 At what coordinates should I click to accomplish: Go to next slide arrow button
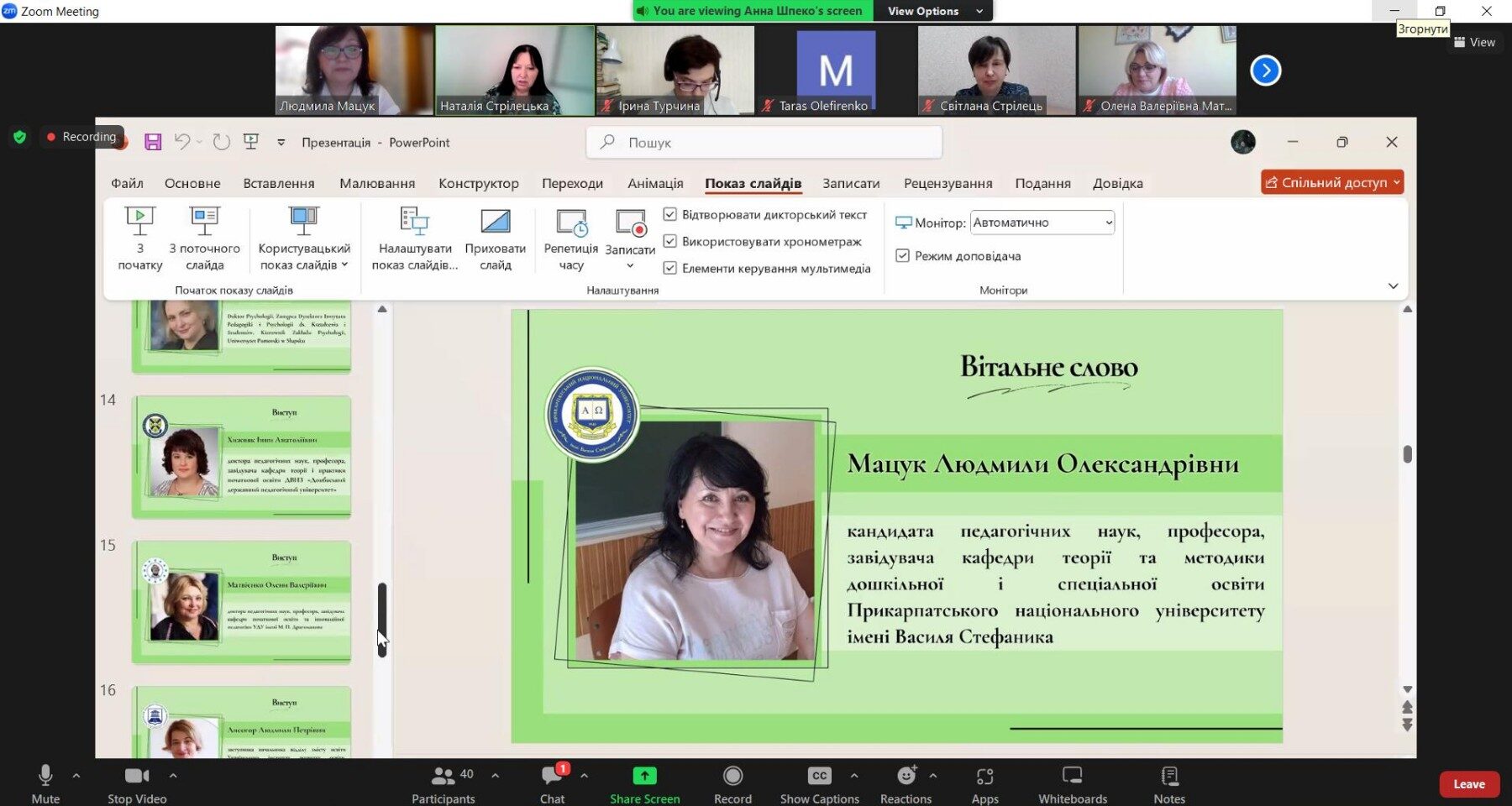click(1407, 725)
